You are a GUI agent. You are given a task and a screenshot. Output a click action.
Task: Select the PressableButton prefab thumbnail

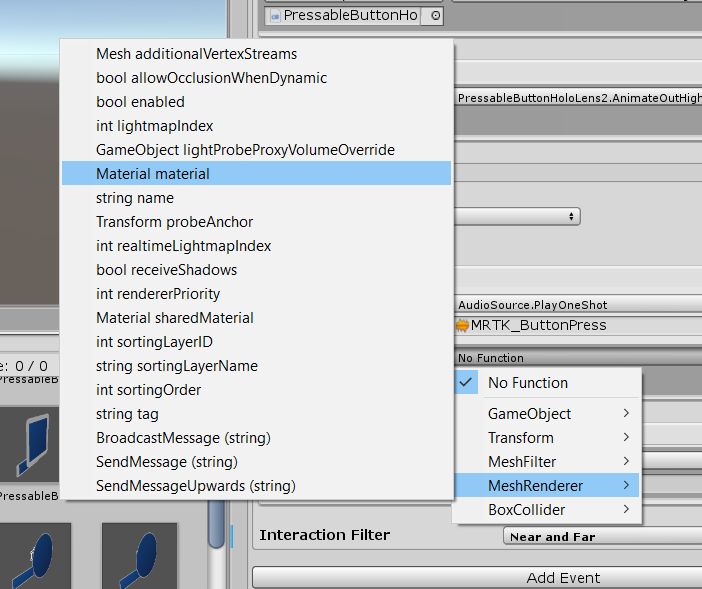(x=30, y=447)
